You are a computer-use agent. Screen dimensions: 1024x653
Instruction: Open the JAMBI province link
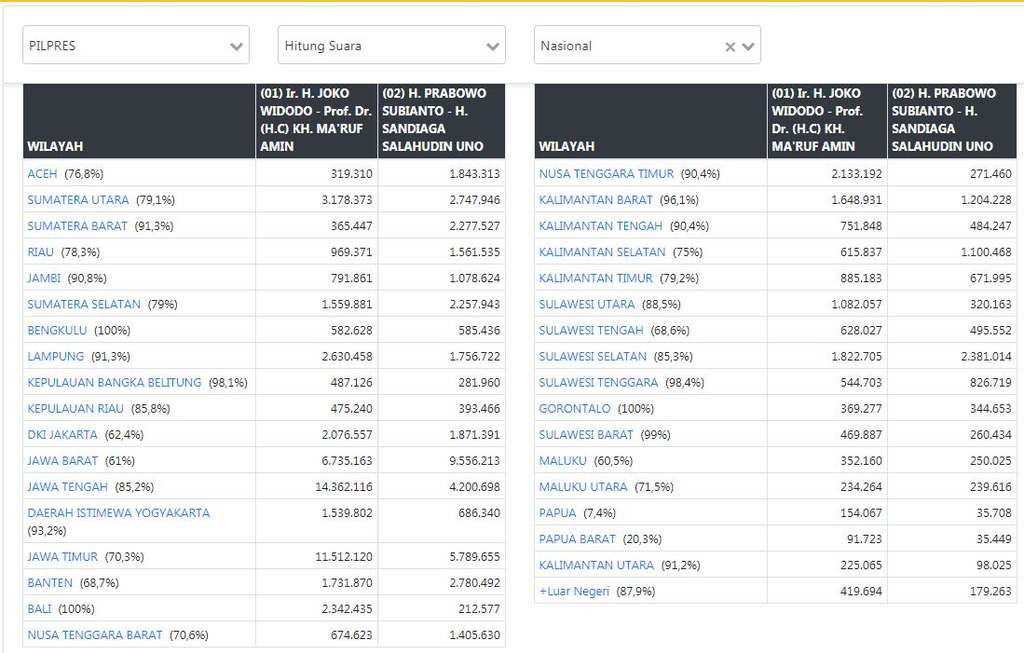pos(44,278)
